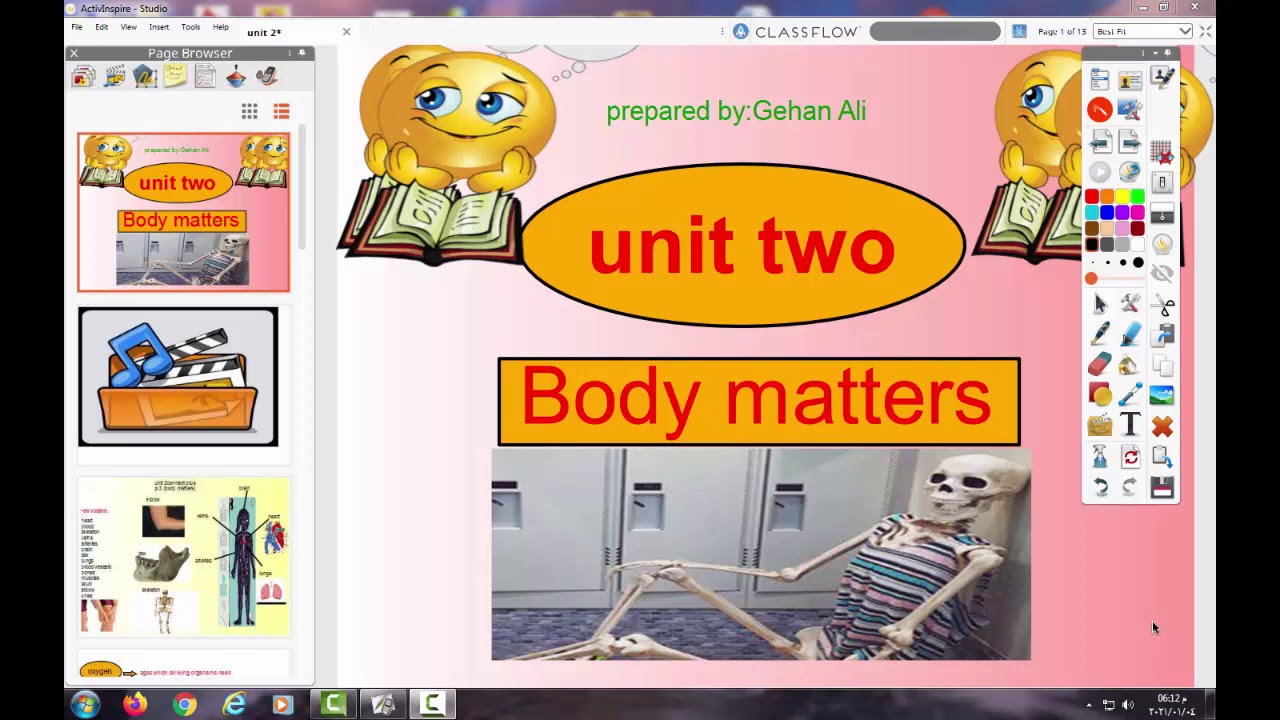Screen dimensions: 1280x720
Task: Open the Main Menu icon in the toolbox
Action: point(1099,79)
